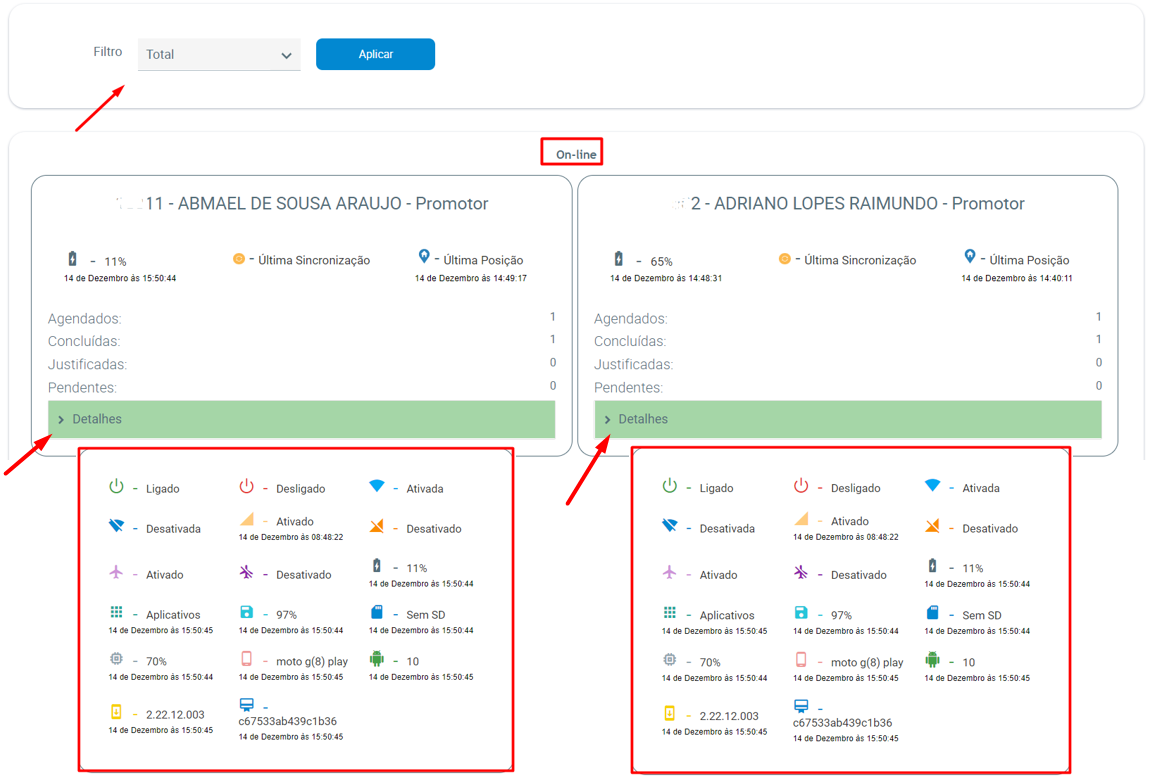Viewport: 1159px width, 780px height.
Task: Click Sem SD card icon in left details panel
Action: pyautogui.click(x=377, y=612)
